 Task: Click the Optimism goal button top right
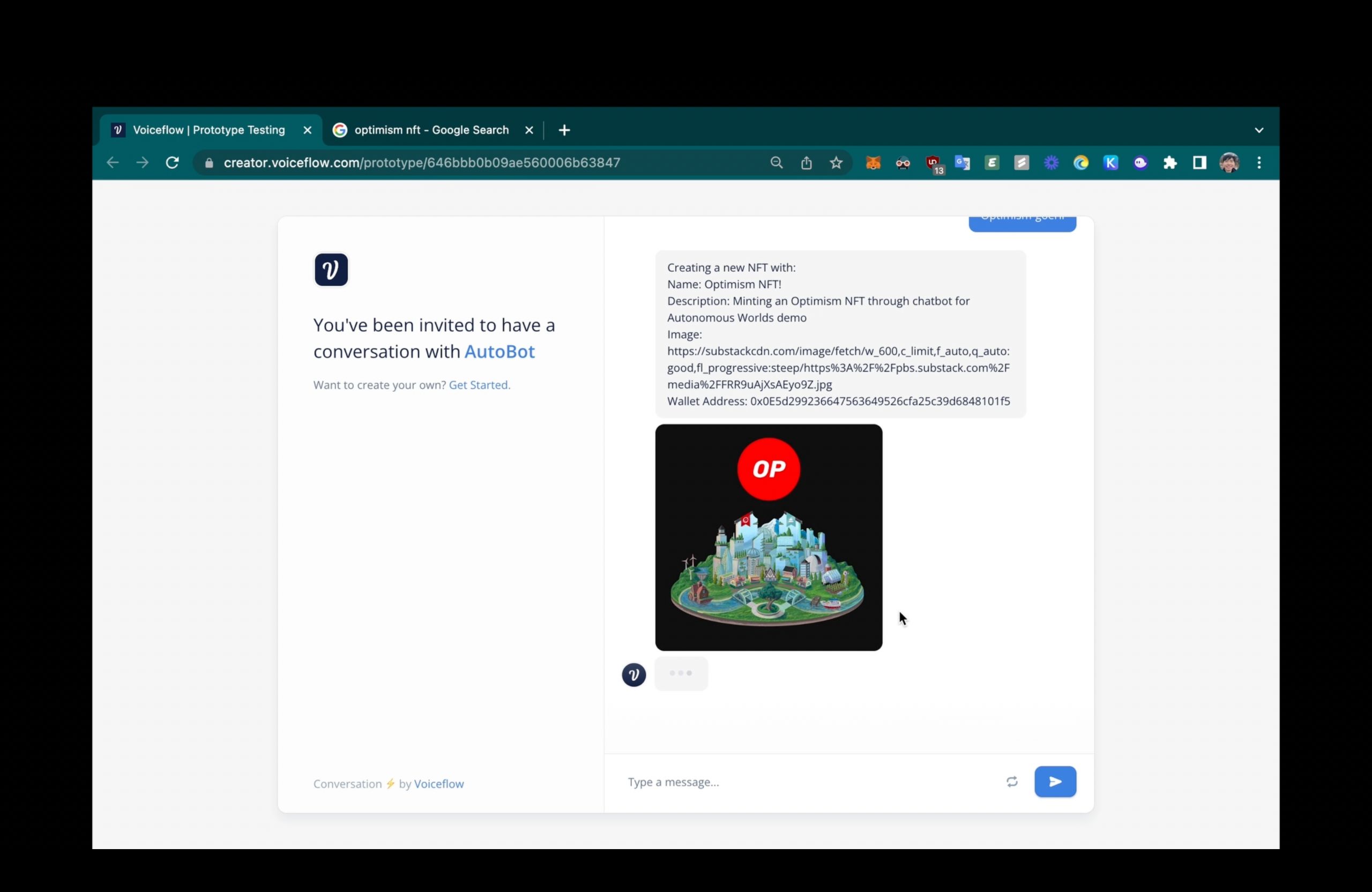point(1022,219)
